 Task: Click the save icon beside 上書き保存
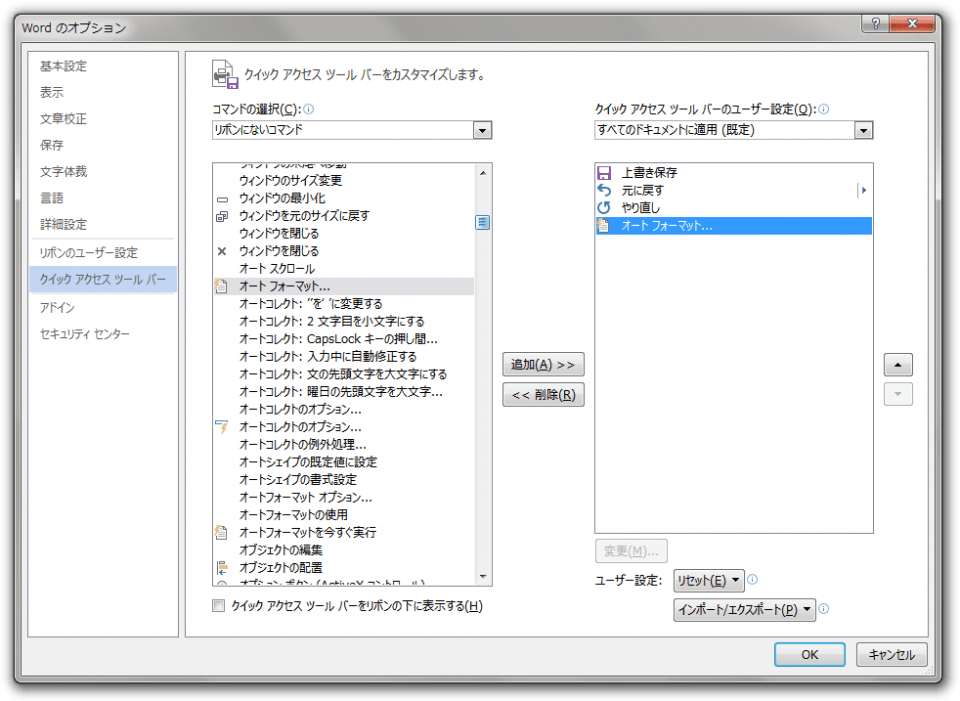click(x=604, y=173)
